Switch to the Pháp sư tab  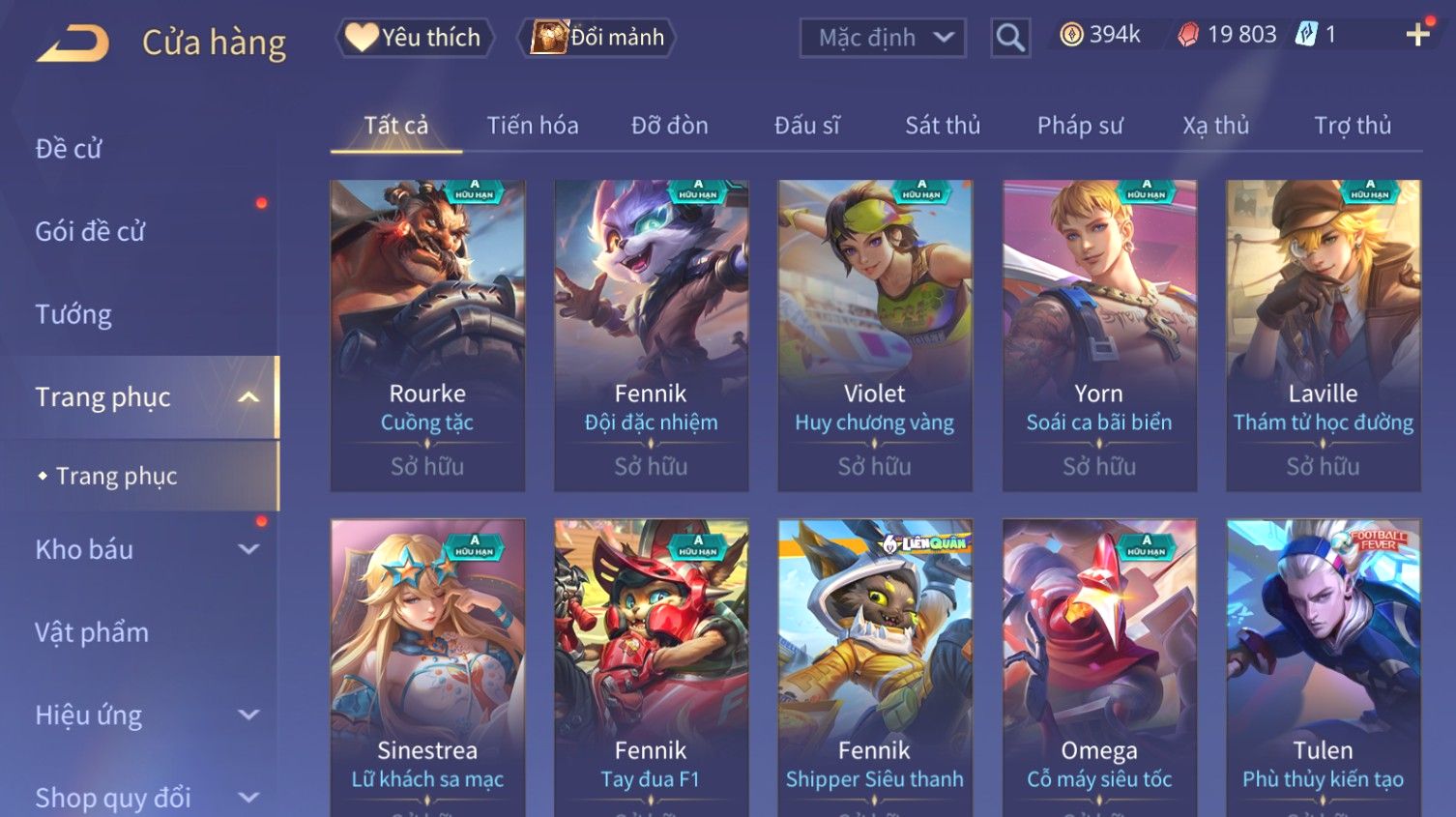click(x=1080, y=126)
